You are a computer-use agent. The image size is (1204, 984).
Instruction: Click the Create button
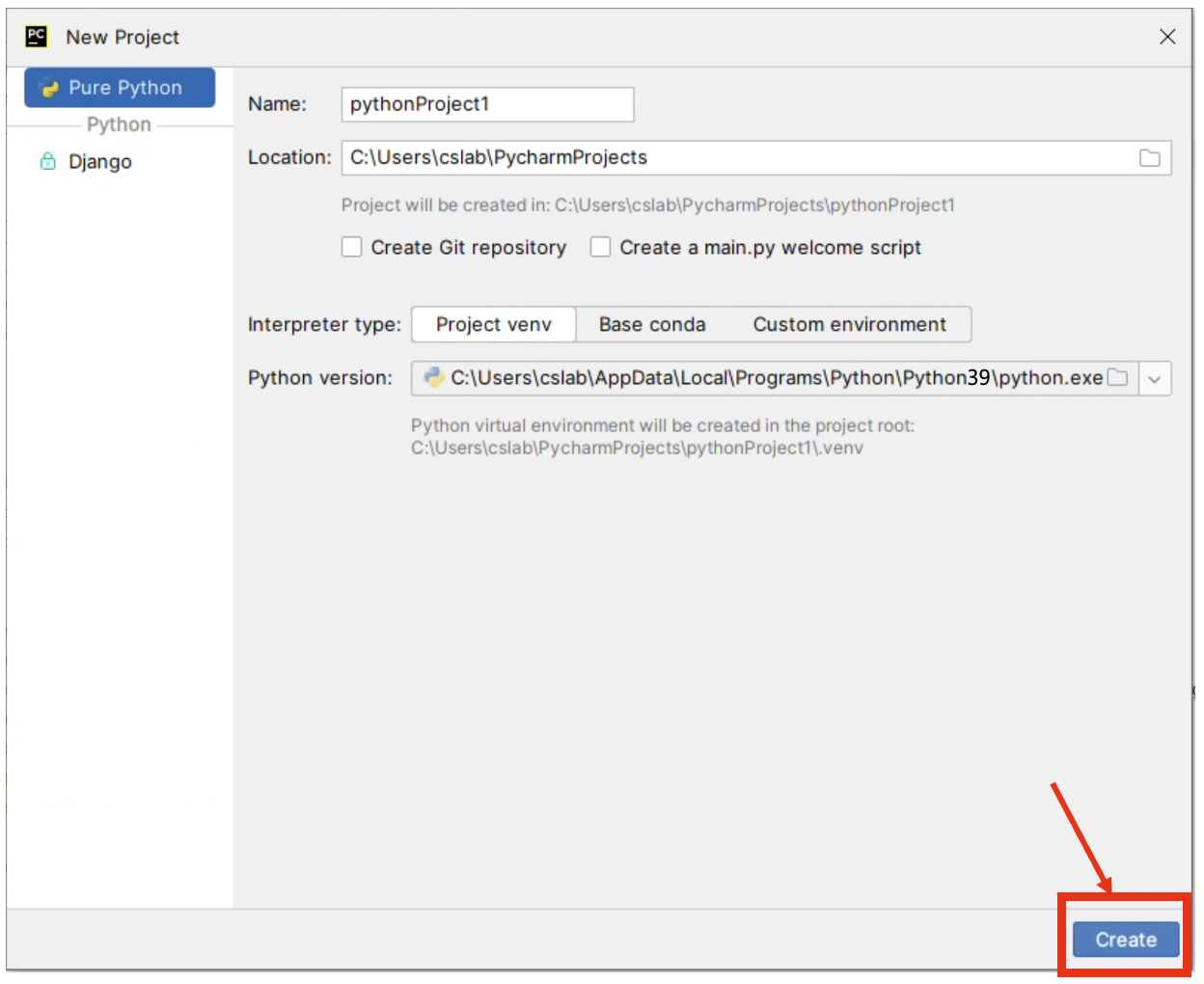tap(1126, 940)
